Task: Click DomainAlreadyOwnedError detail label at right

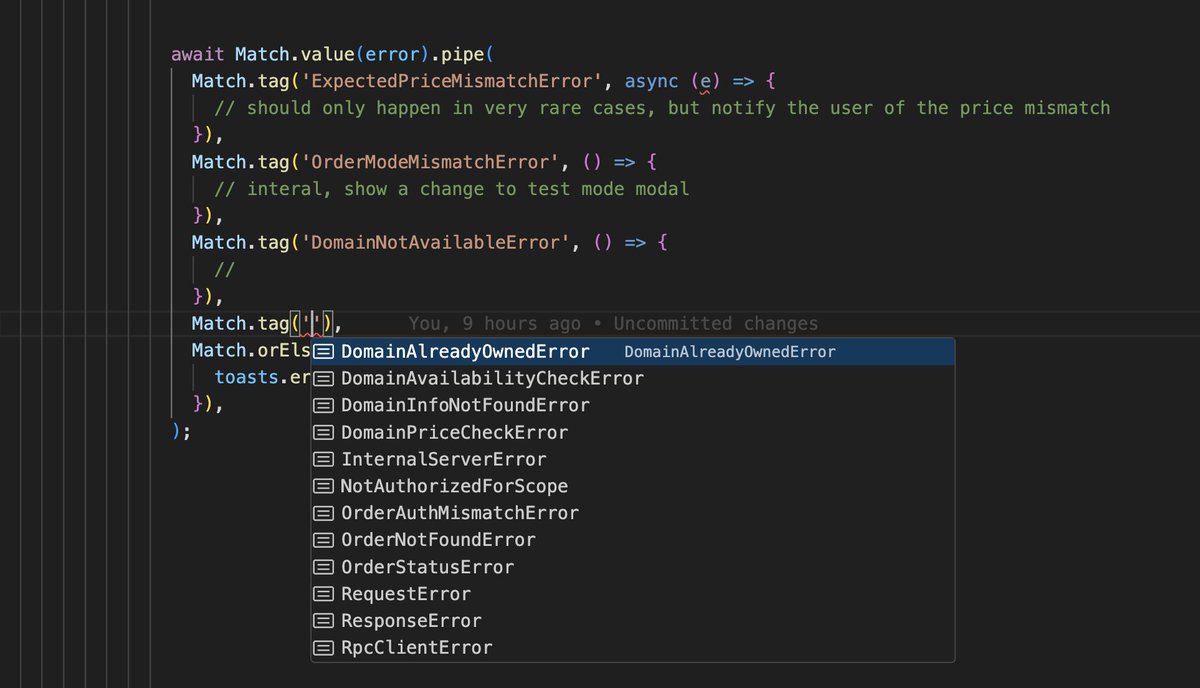Action: click(730, 352)
